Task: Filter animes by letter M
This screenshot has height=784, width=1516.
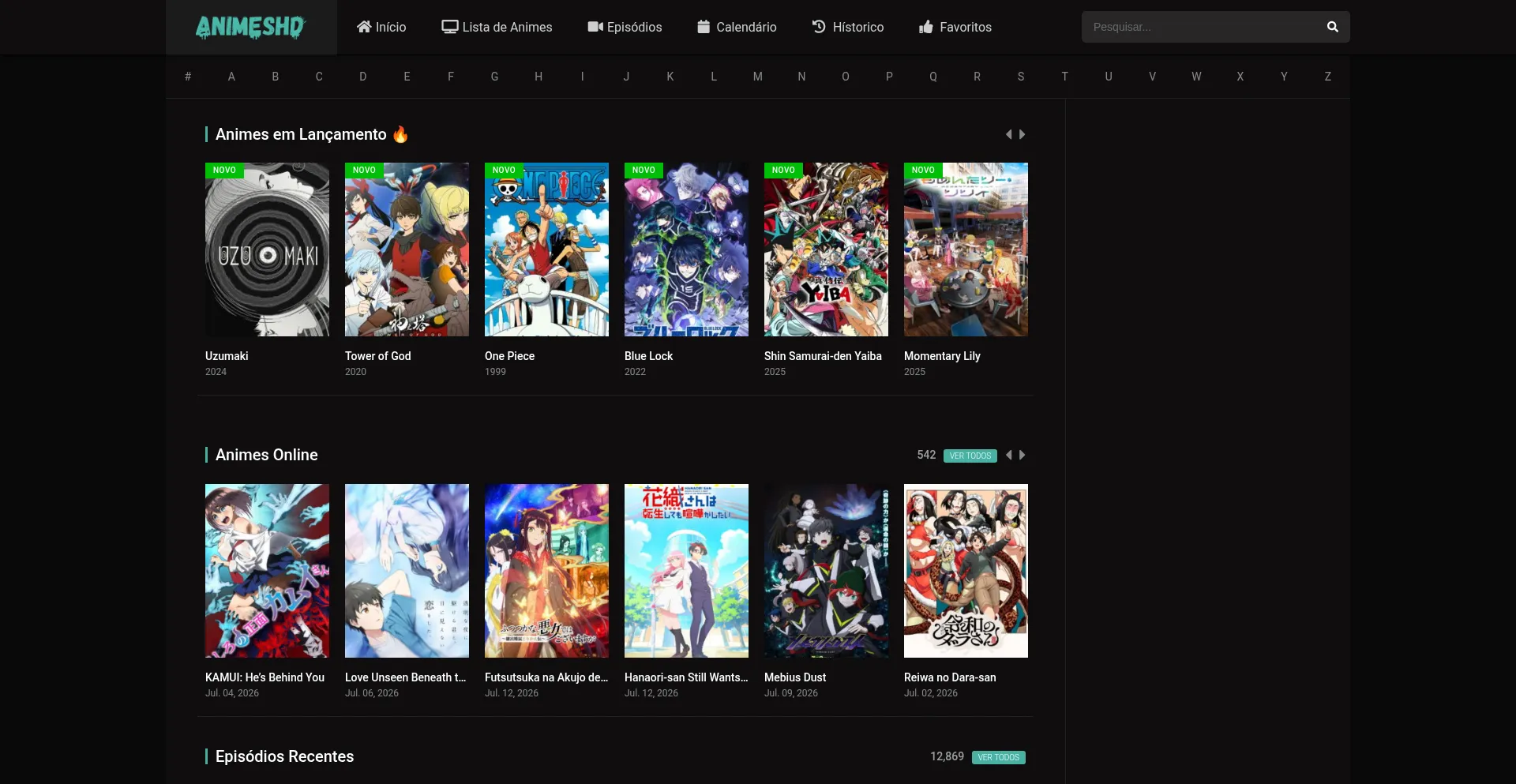Action: point(758,77)
